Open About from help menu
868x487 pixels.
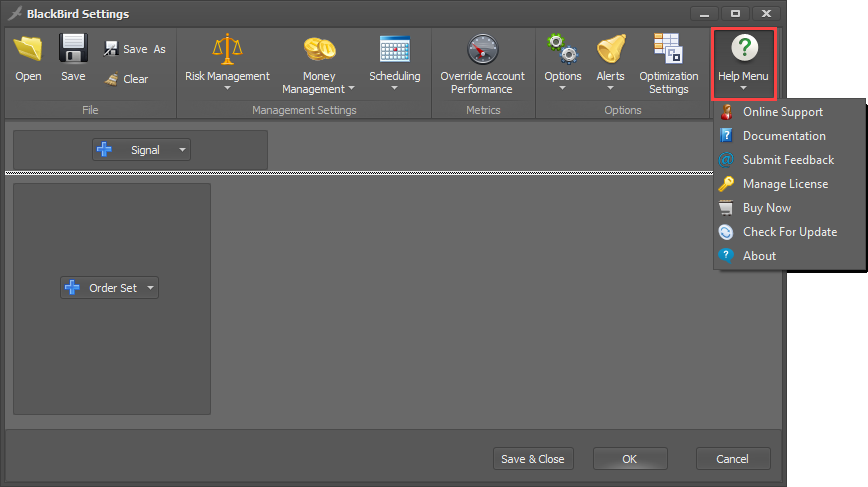[789, 256]
